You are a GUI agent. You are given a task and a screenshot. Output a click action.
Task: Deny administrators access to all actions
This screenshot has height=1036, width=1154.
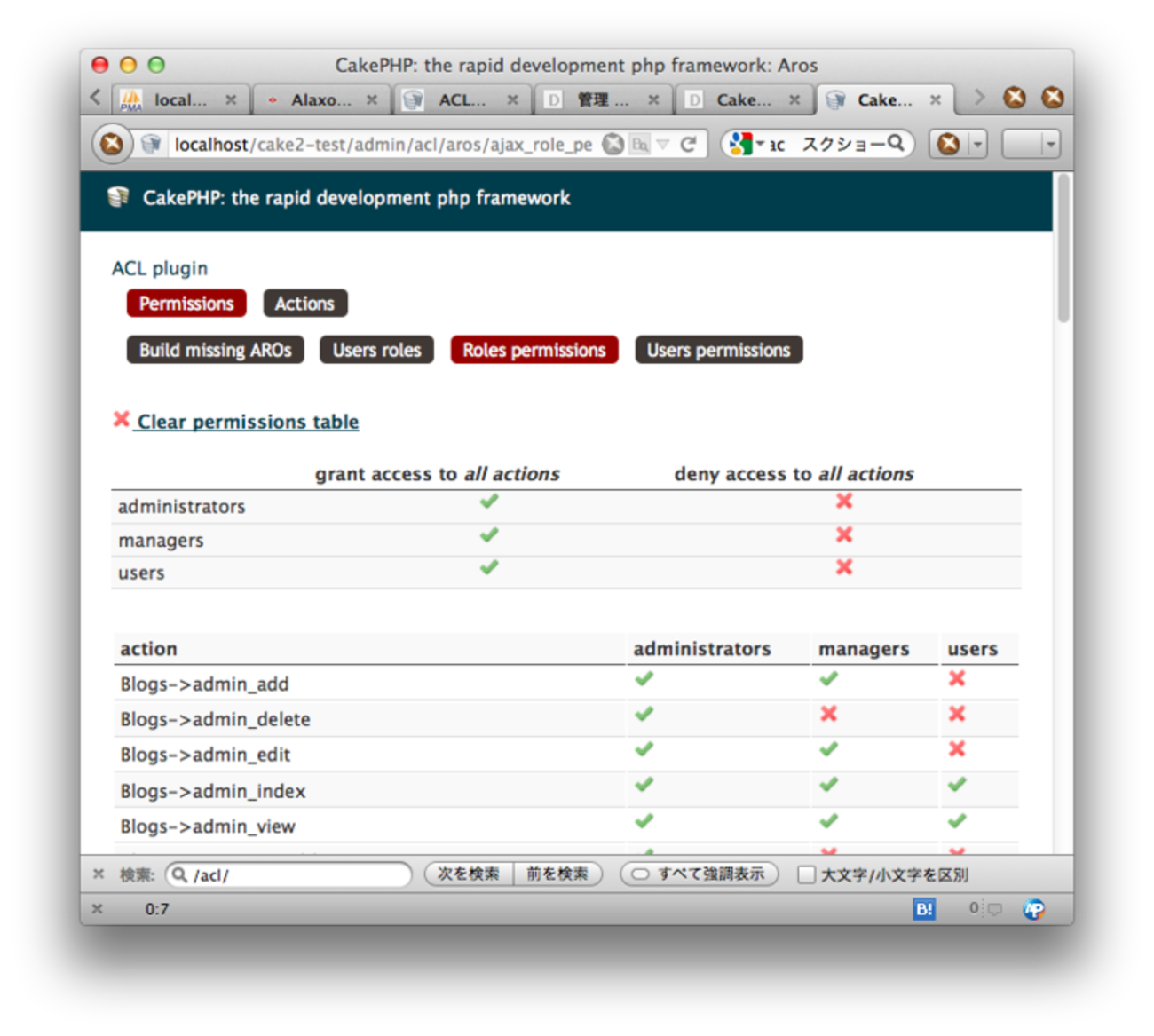(844, 502)
